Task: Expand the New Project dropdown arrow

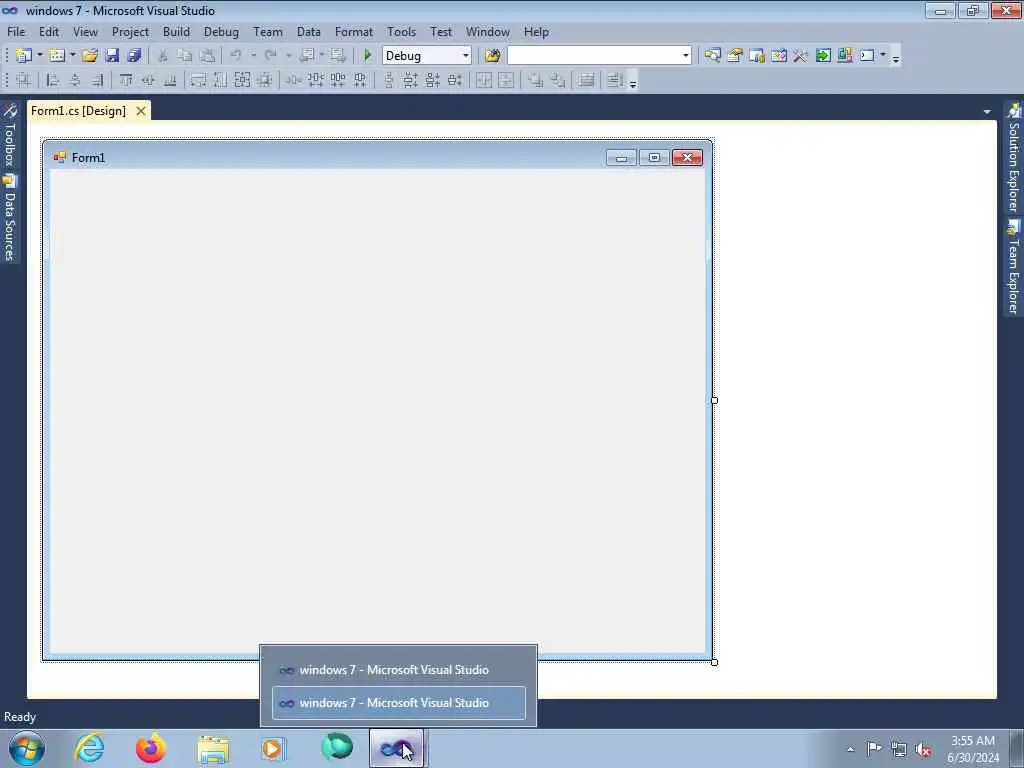Action: [40, 56]
